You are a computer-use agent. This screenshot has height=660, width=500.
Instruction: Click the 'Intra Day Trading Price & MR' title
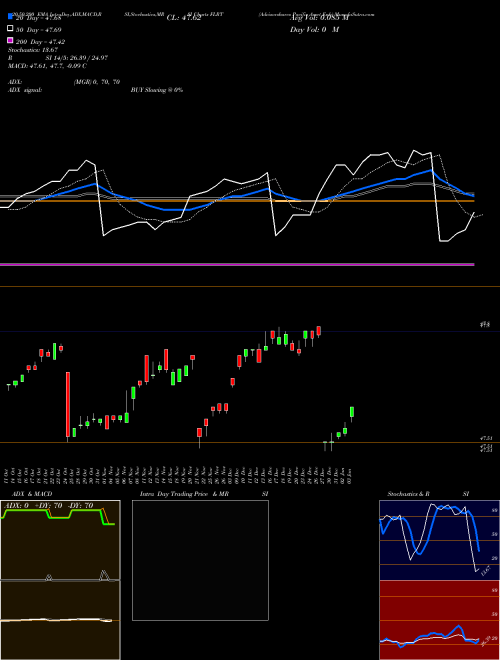pyautogui.click(x=184, y=494)
